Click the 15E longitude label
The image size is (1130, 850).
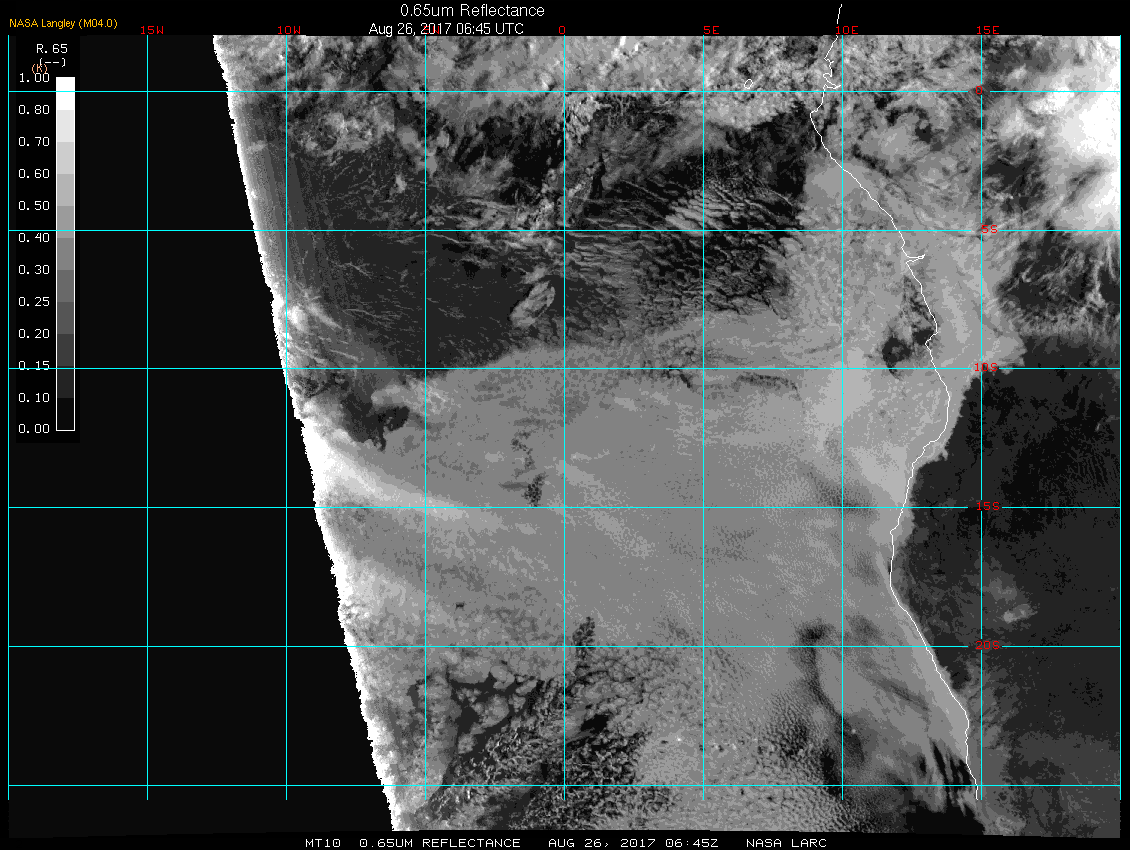[987, 30]
